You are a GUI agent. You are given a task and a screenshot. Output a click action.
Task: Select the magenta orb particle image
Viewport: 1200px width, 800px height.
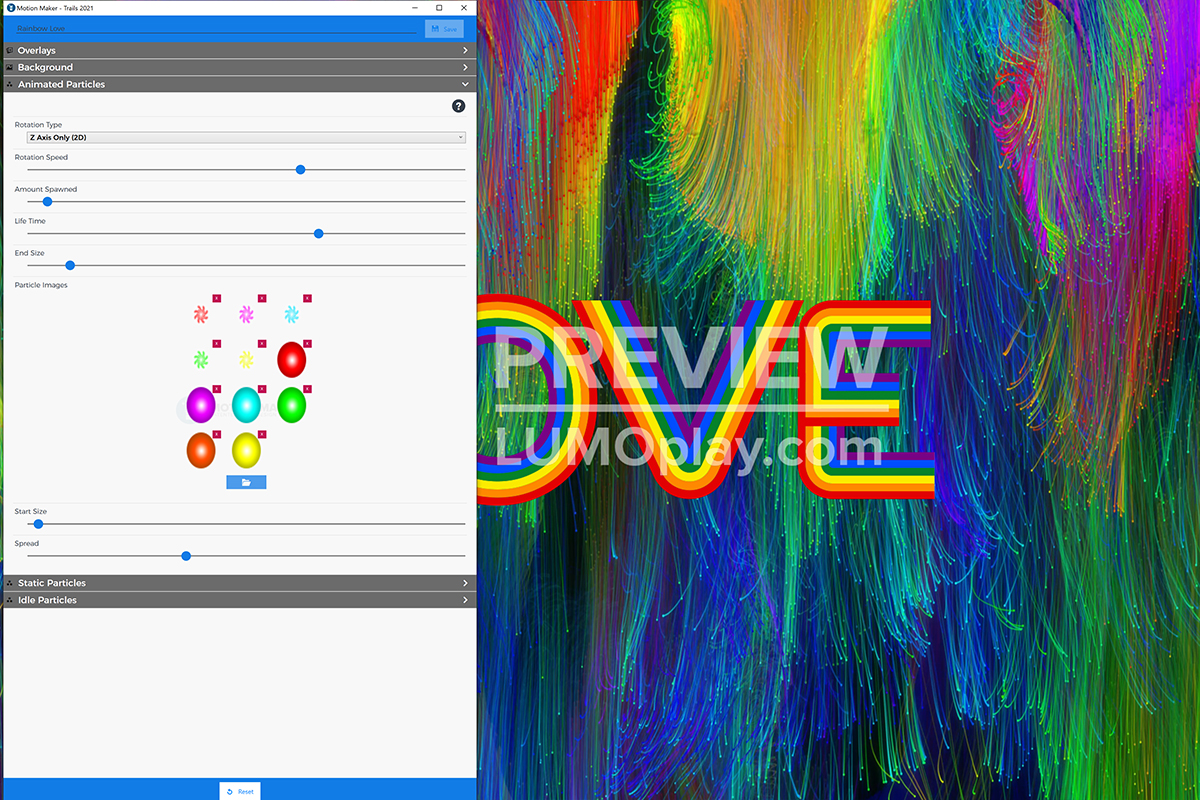click(x=201, y=405)
